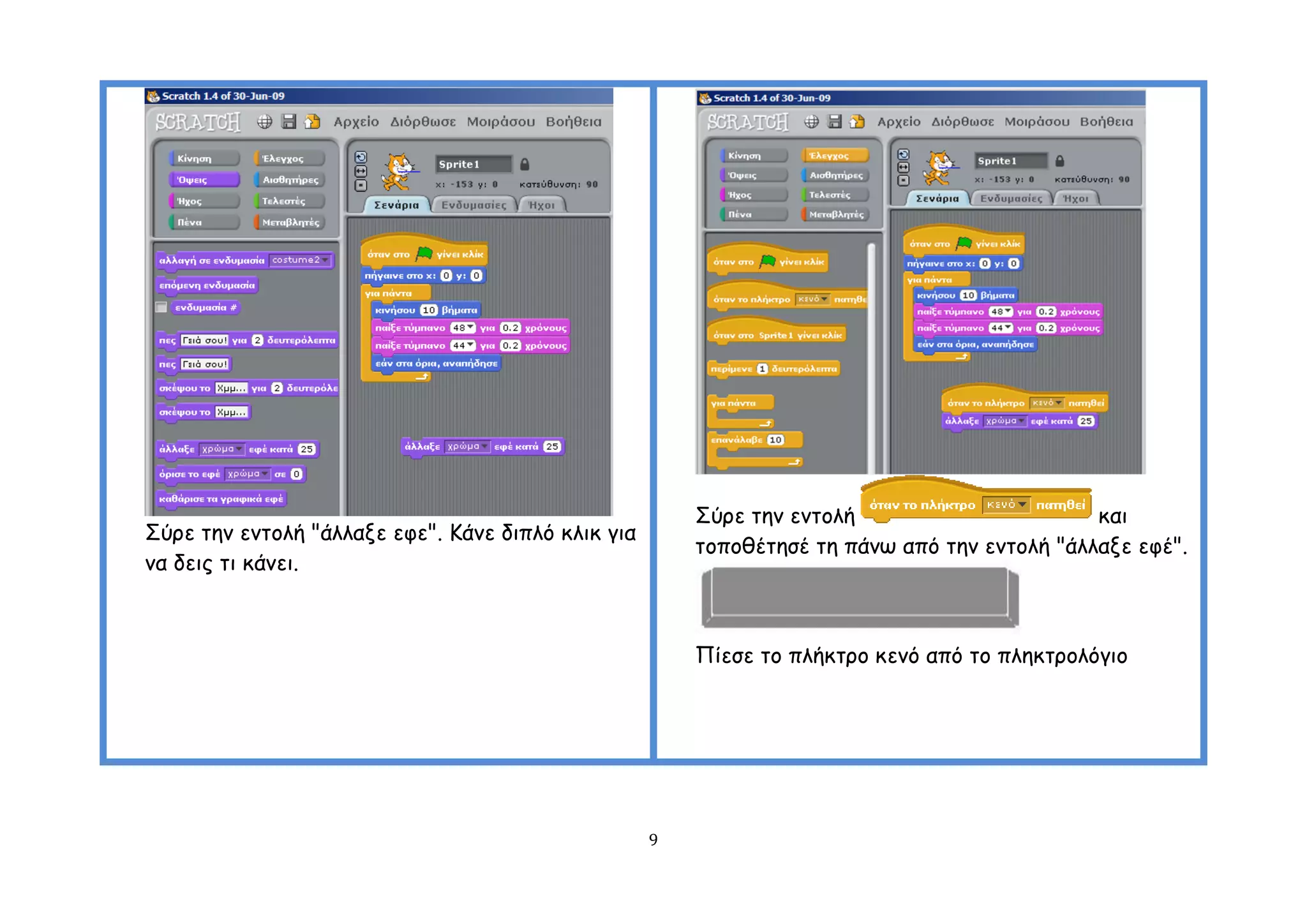This screenshot has height=924, width=1307.
Task: Click save floppy icon in right Scratch window
Action: click(x=834, y=121)
